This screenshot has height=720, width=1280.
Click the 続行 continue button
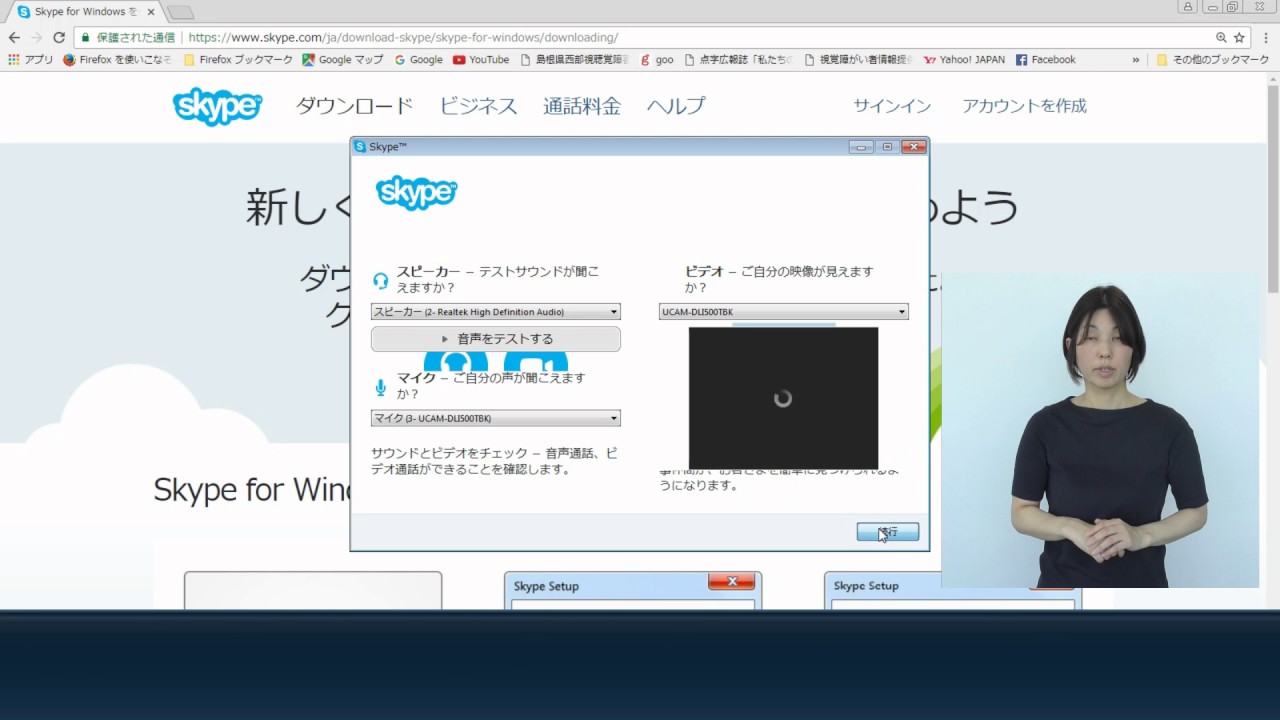point(888,532)
